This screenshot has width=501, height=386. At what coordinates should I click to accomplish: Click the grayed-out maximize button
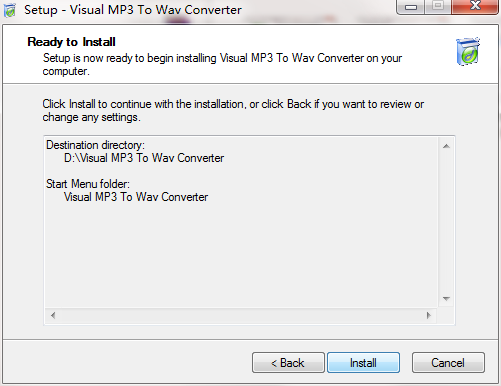[x=438, y=7]
